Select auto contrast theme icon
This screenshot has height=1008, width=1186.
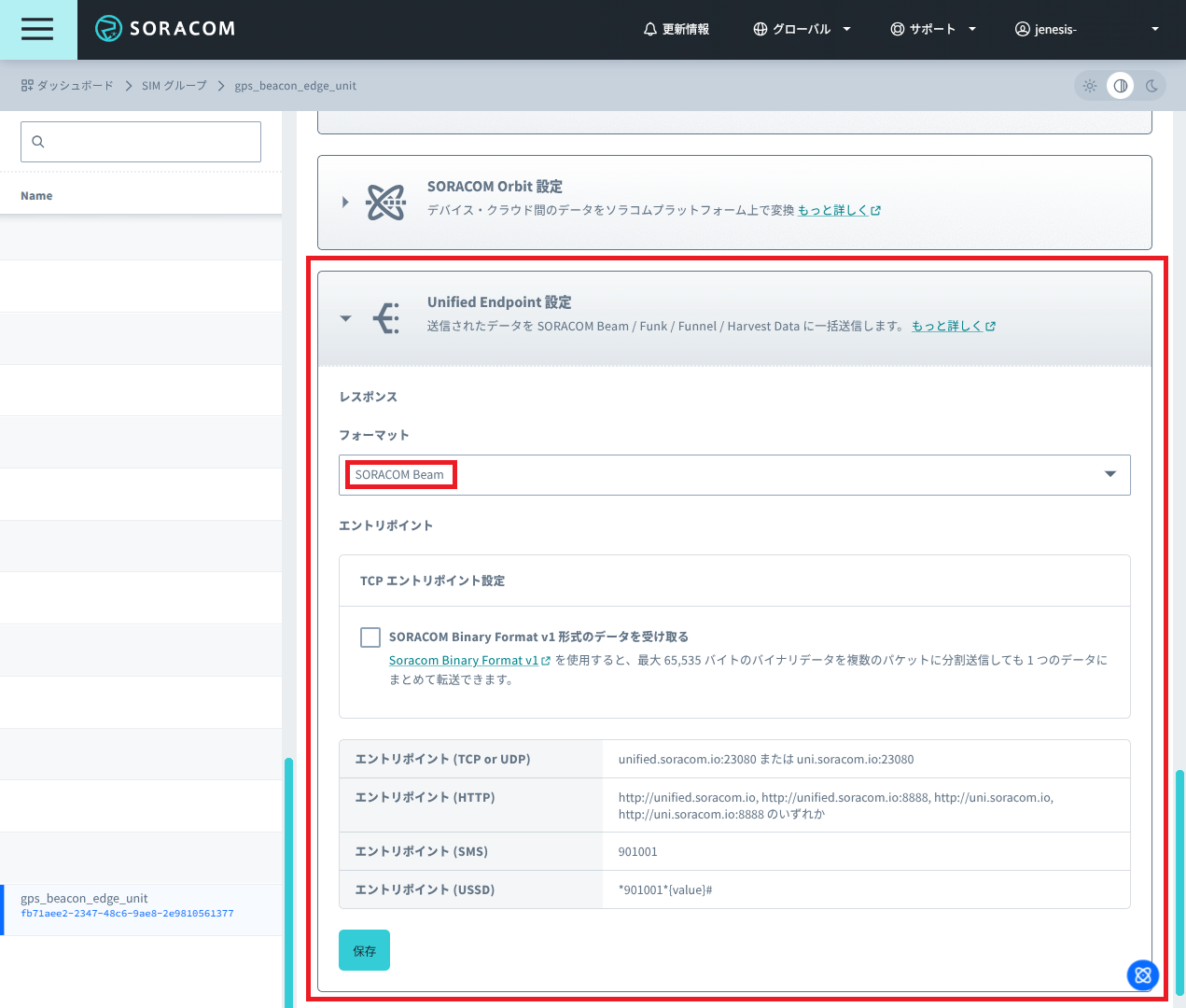click(1121, 86)
